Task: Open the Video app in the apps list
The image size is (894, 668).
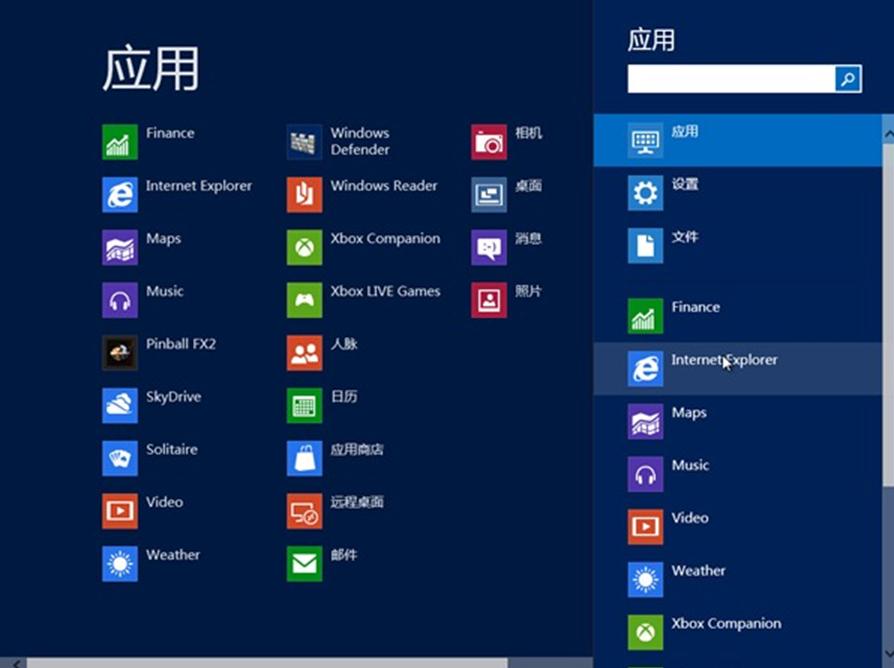Action: [120, 511]
